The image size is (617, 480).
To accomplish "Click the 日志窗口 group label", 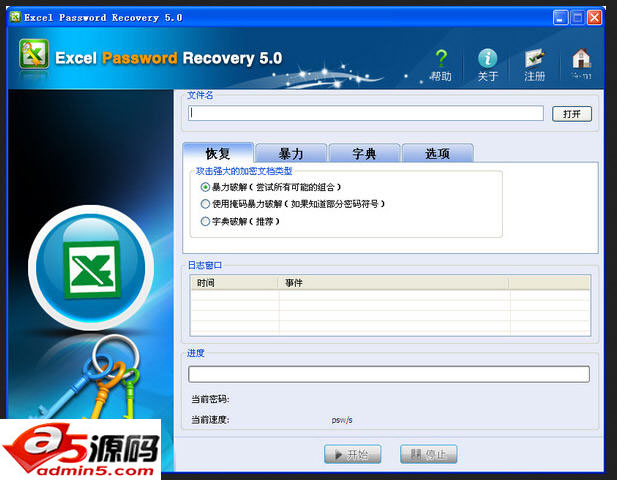I will [x=205, y=265].
